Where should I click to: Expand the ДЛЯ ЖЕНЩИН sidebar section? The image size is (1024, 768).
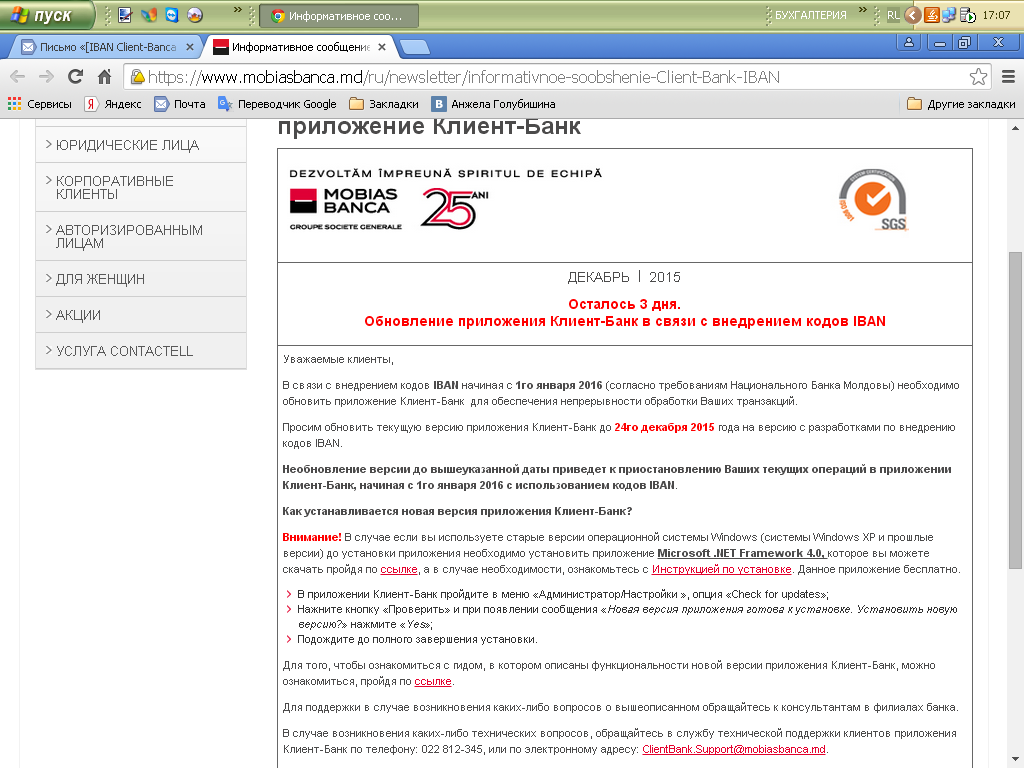(141, 279)
